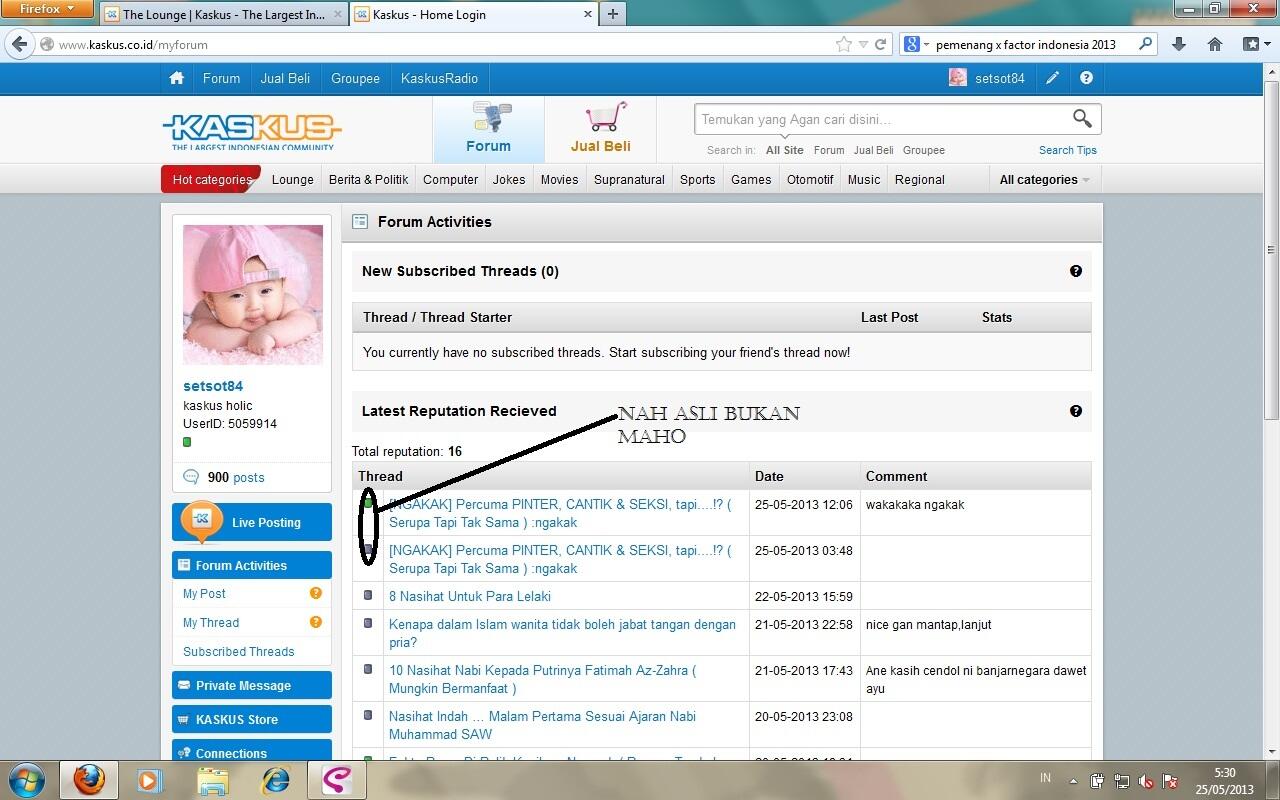Image resolution: width=1280 pixels, height=800 pixels.
Task: Open a new tab with plus button
Action: (613, 14)
